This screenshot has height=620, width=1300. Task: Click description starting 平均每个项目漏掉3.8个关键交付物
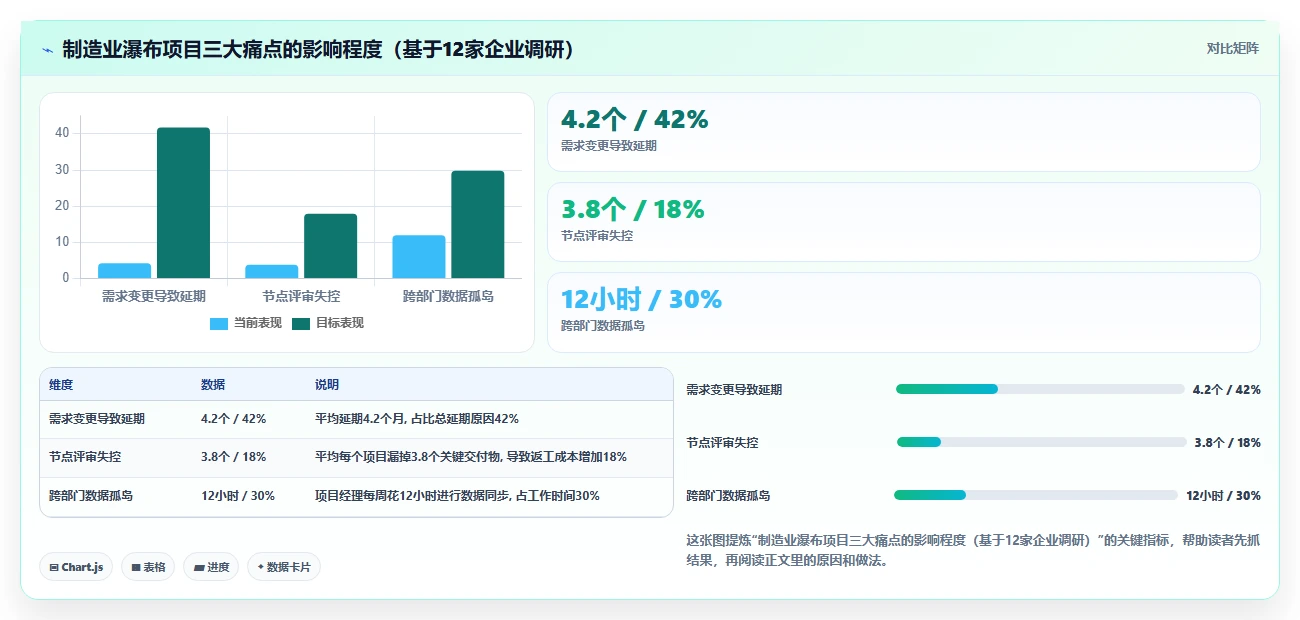tap(471, 457)
